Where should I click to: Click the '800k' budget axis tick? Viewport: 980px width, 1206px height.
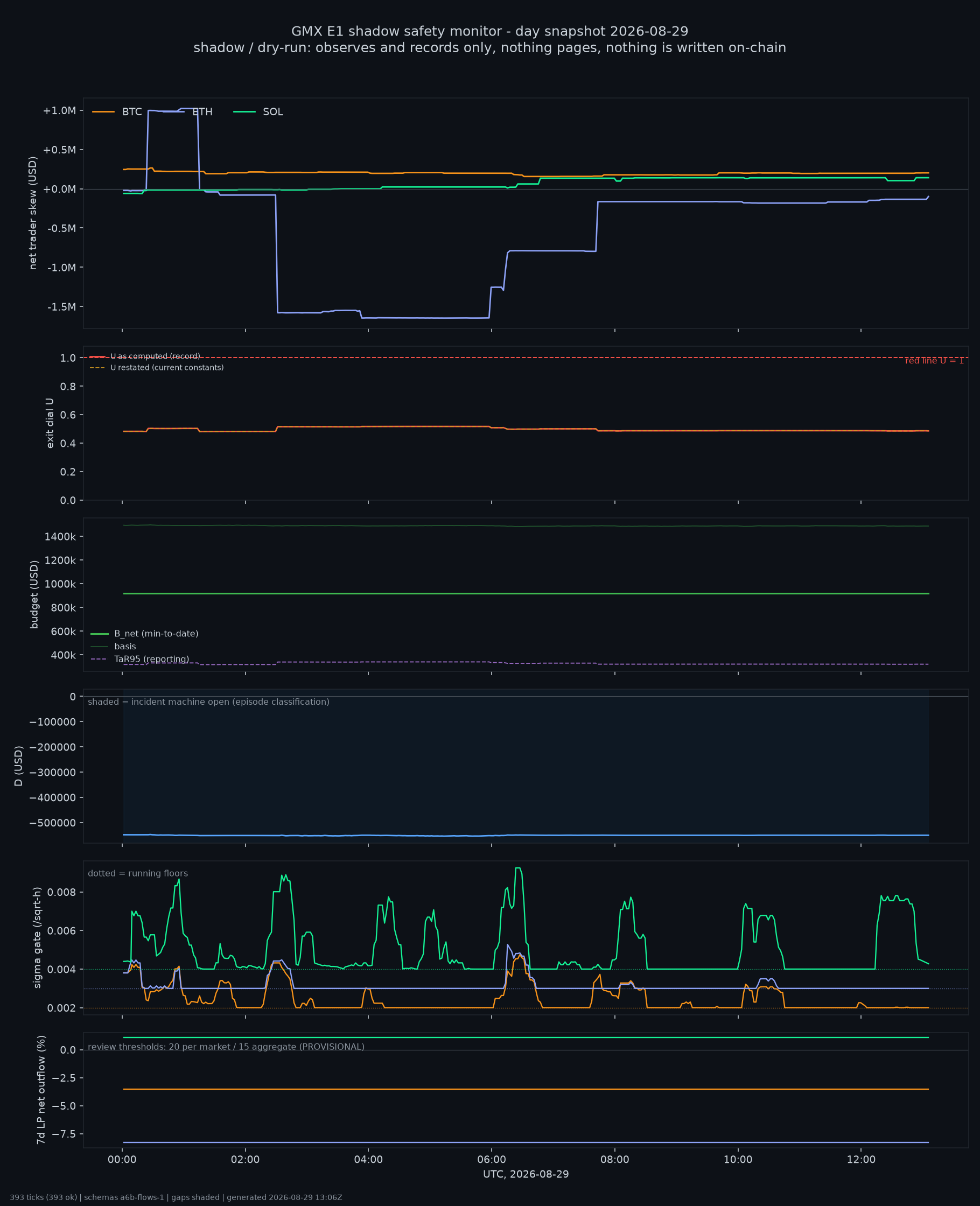coord(63,608)
